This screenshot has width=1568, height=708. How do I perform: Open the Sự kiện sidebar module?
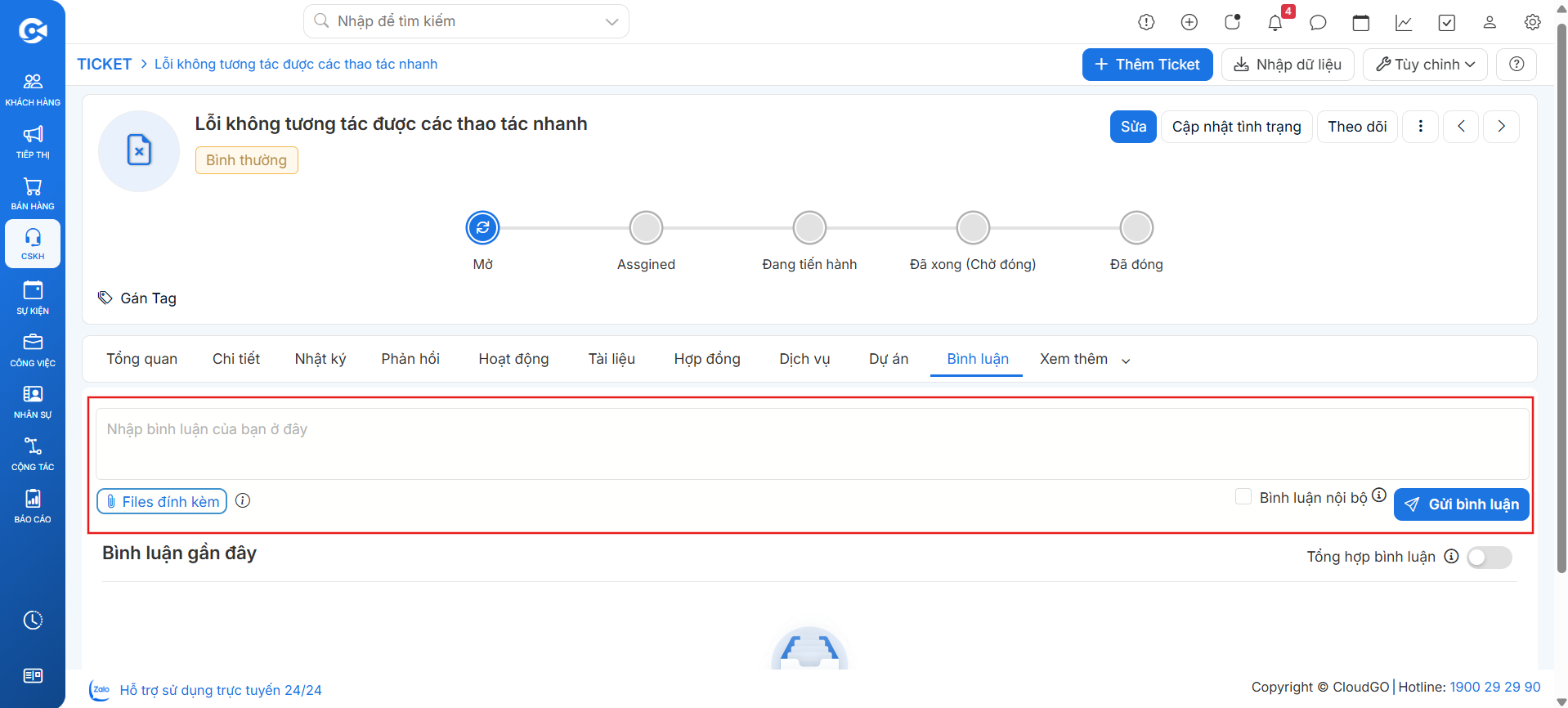tap(33, 298)
